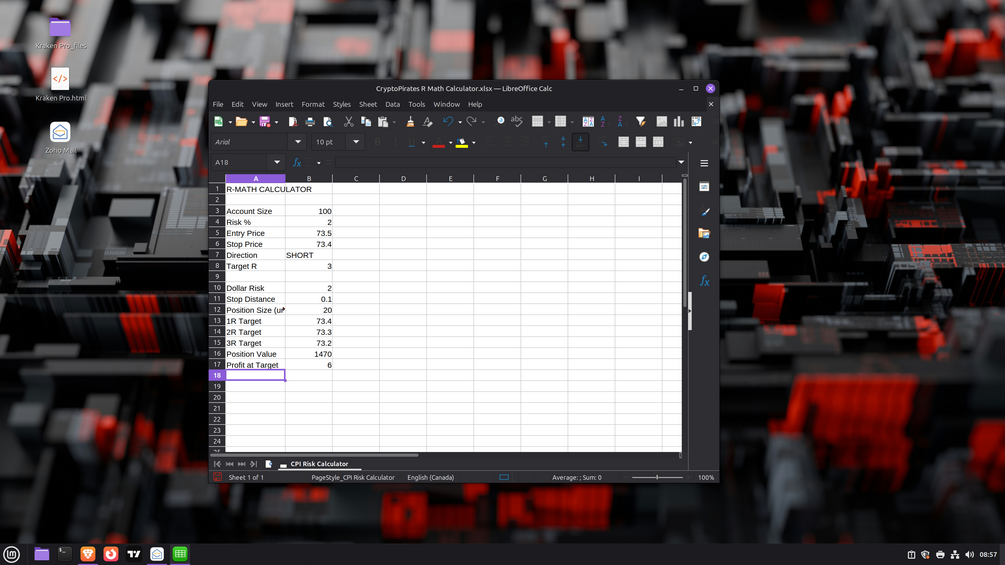Screen dimensions: 1005x565
Task: Sort descending with the Z-A icon
Action: pyautogui.click(x=620, y=122)
